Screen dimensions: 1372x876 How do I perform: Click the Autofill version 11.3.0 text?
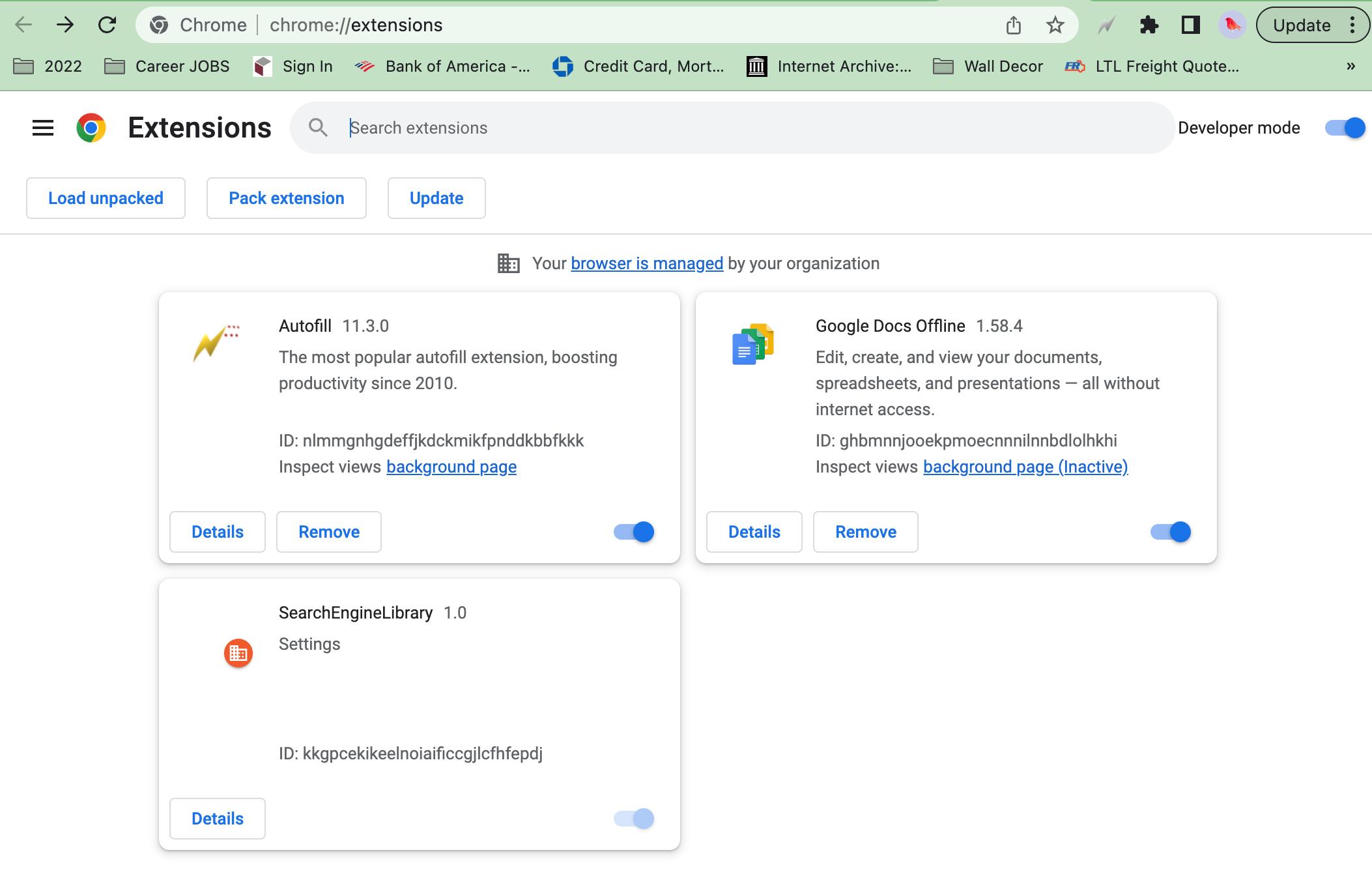(x=365, y=326)
